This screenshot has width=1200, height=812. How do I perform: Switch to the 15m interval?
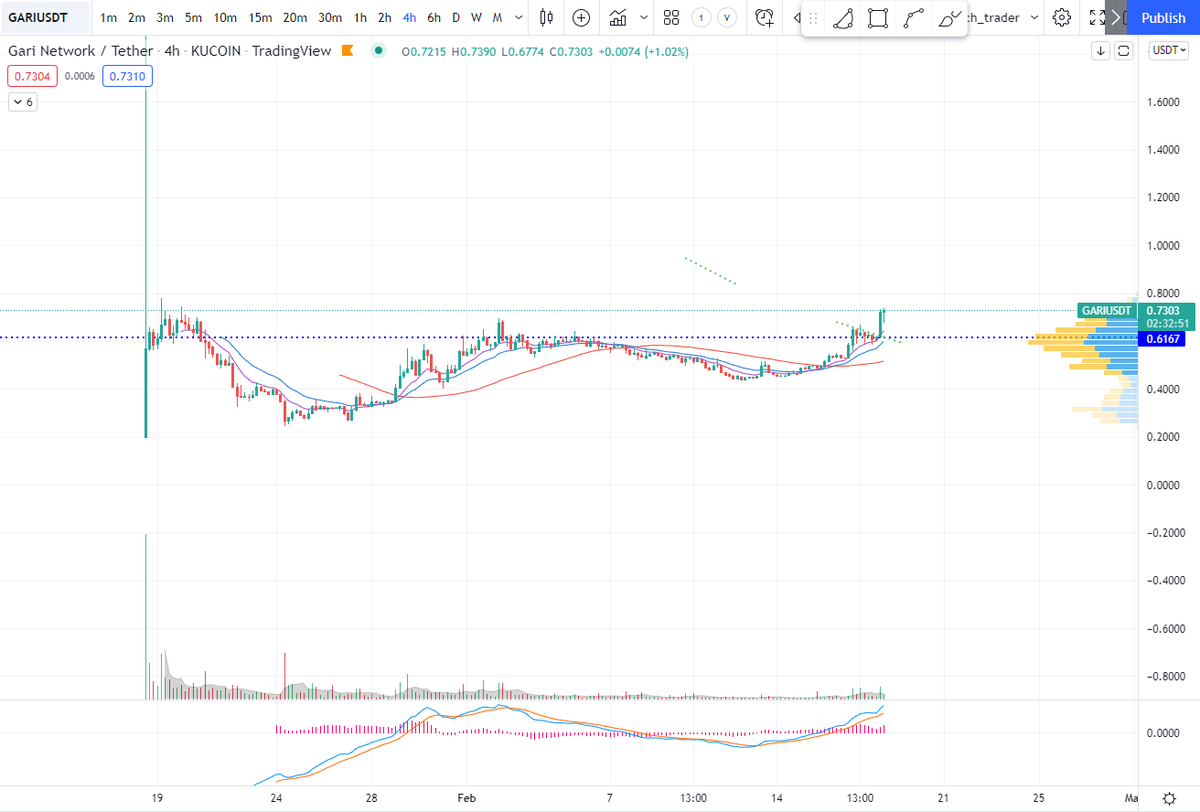pos(260,17)
